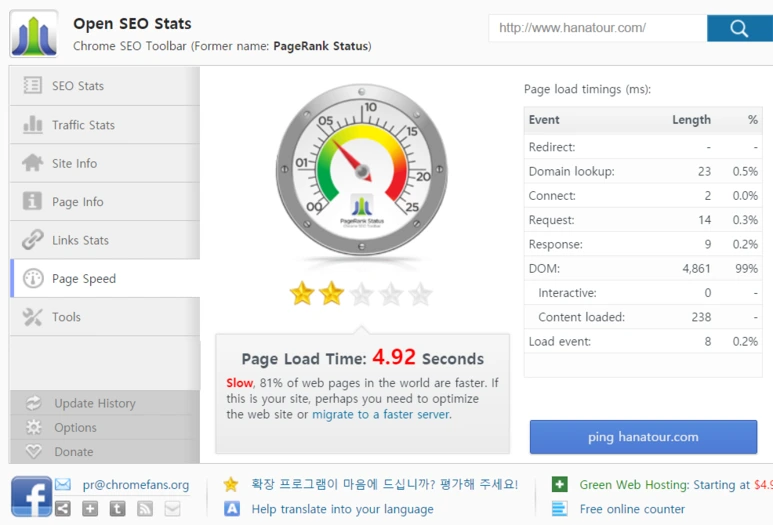Click the envelope icon beside the email address
Viewport: 773px width, 525px height.
[x=63, y=485]
